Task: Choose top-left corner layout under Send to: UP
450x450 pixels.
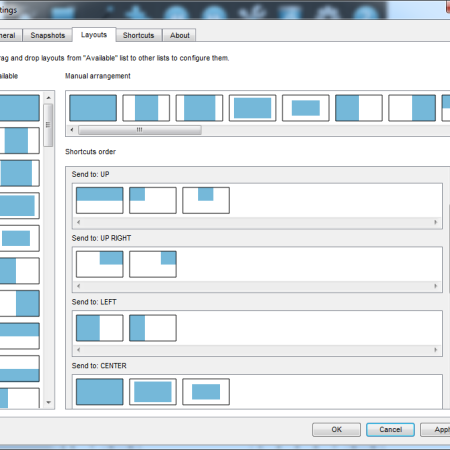Action: coord(153,200)
